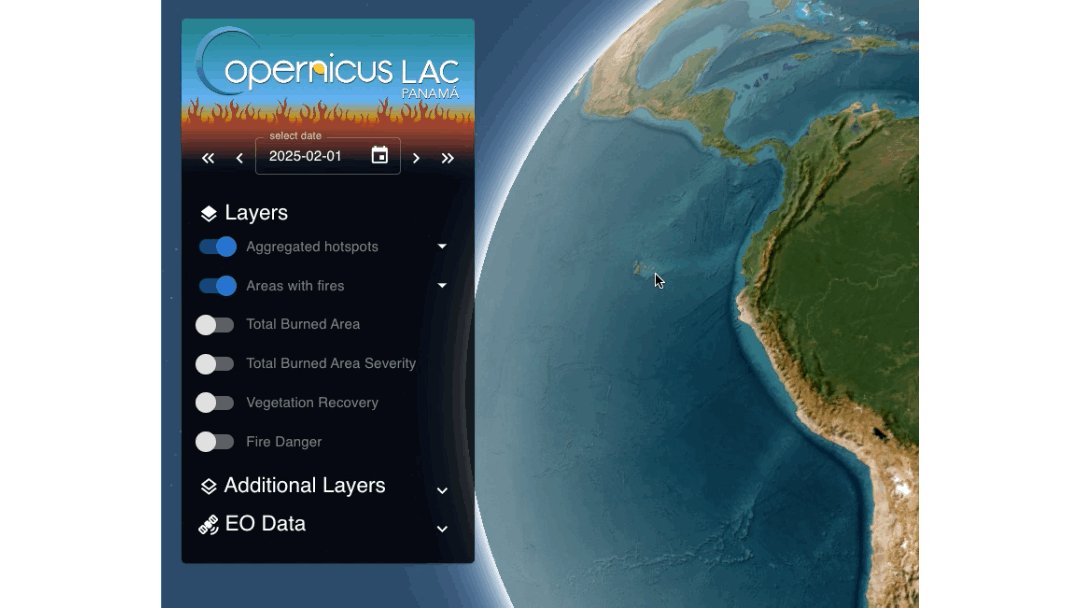Expand Areas with fires dropdown arrow
Screen dimensions: 1080x608
tap(442, 285)
